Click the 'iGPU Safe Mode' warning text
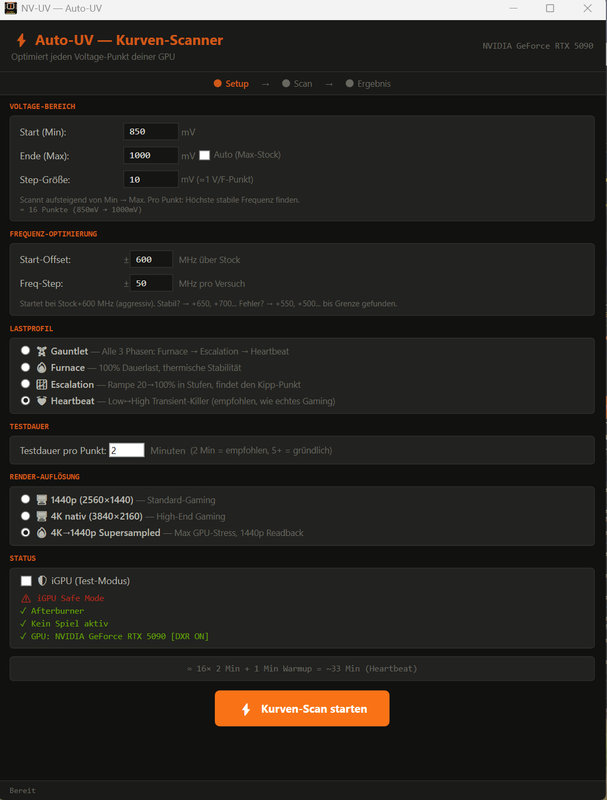 point(70,598)
